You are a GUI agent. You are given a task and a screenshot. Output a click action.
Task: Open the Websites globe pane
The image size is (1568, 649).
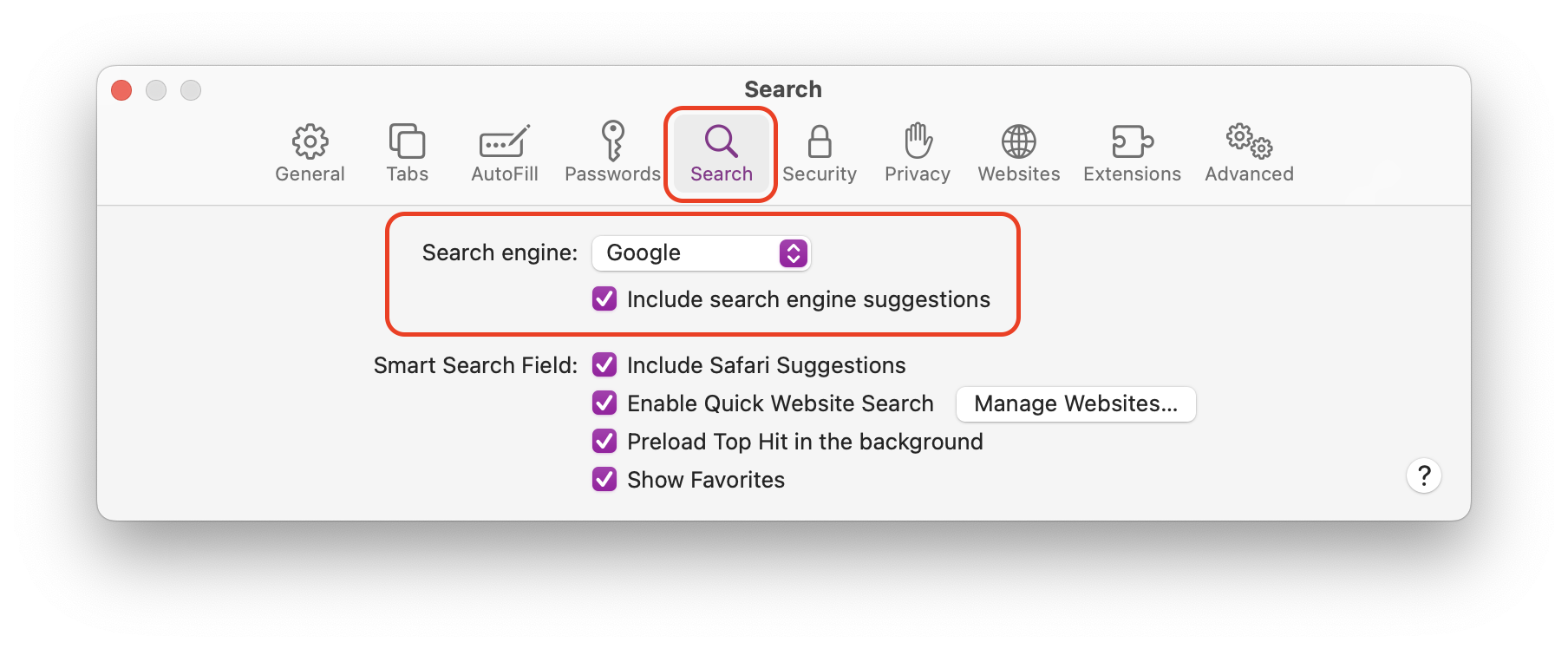pyautogui.click(x=1018, y=154)
